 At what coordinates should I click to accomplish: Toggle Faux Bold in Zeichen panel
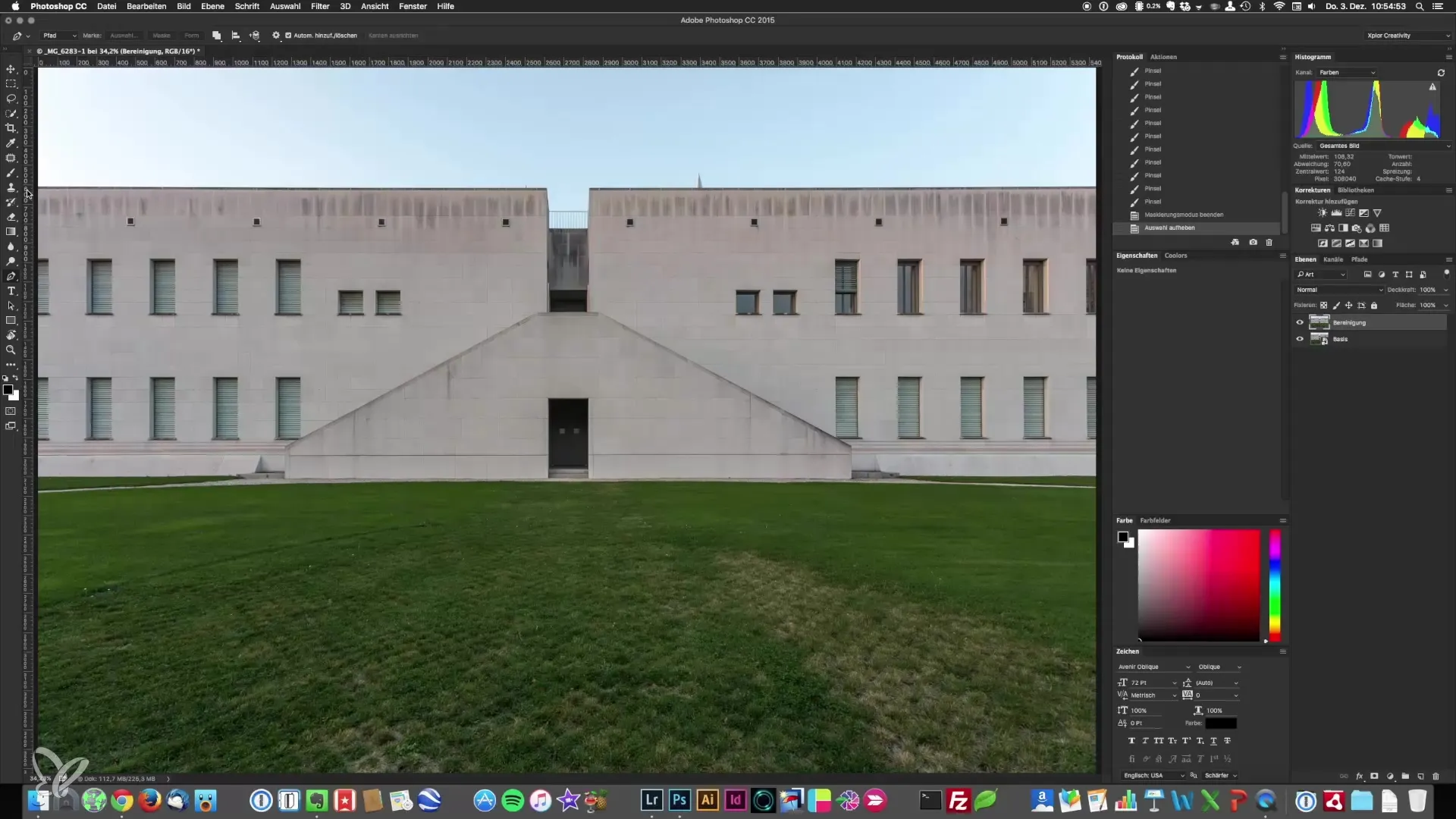(x=1131, y=741)
